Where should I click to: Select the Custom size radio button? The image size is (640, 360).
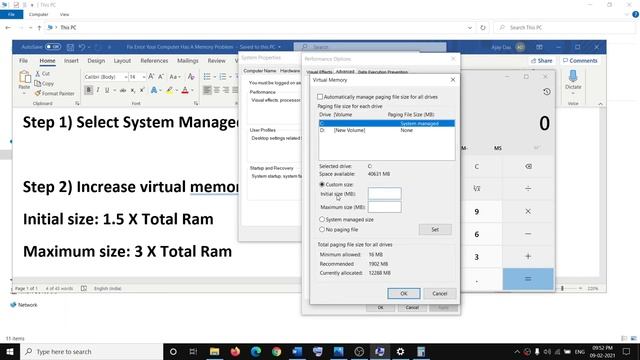tap(322, 184)
